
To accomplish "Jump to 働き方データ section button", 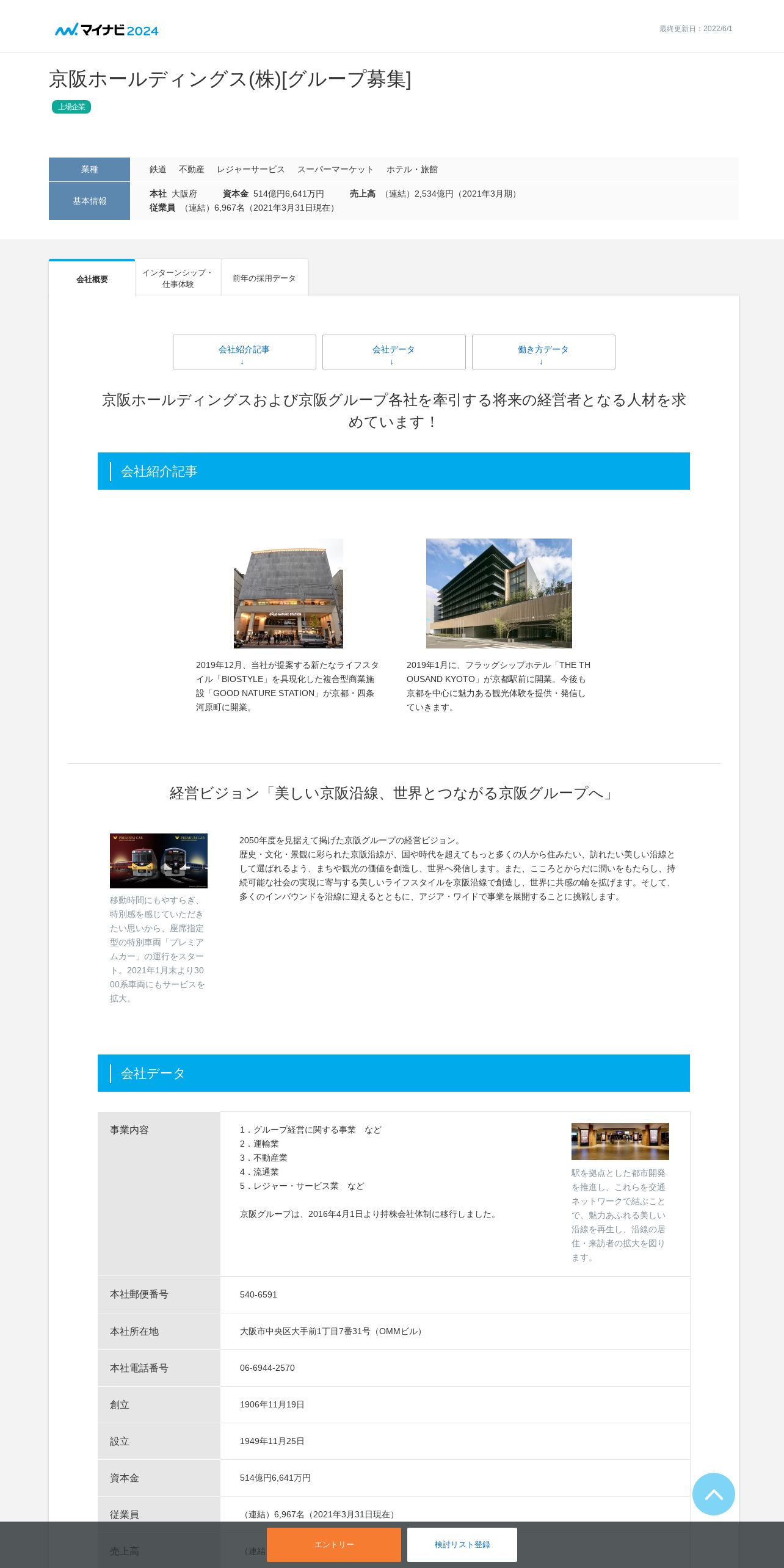I will point(543,352).
